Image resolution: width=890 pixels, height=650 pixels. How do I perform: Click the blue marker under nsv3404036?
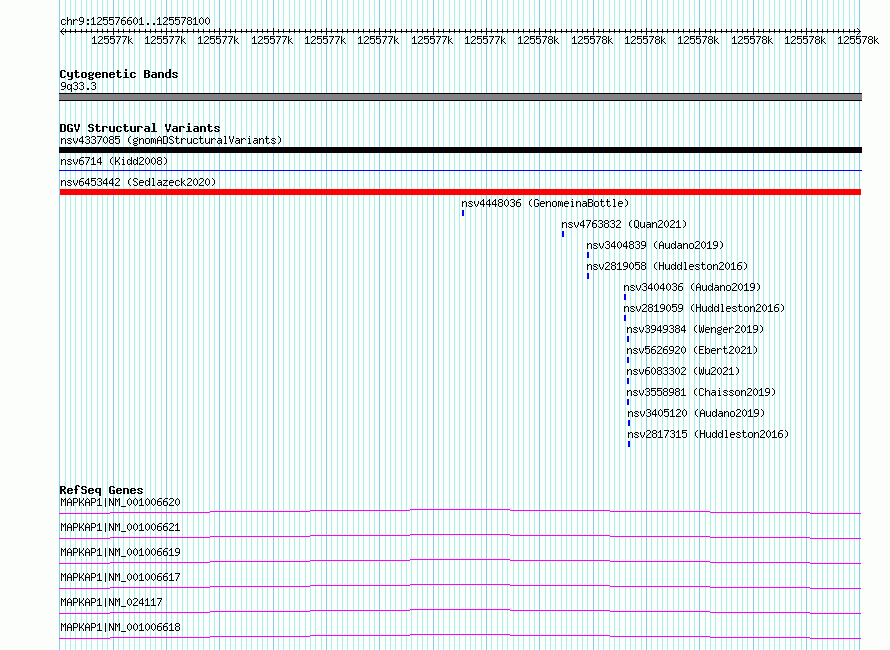point(625,297)
